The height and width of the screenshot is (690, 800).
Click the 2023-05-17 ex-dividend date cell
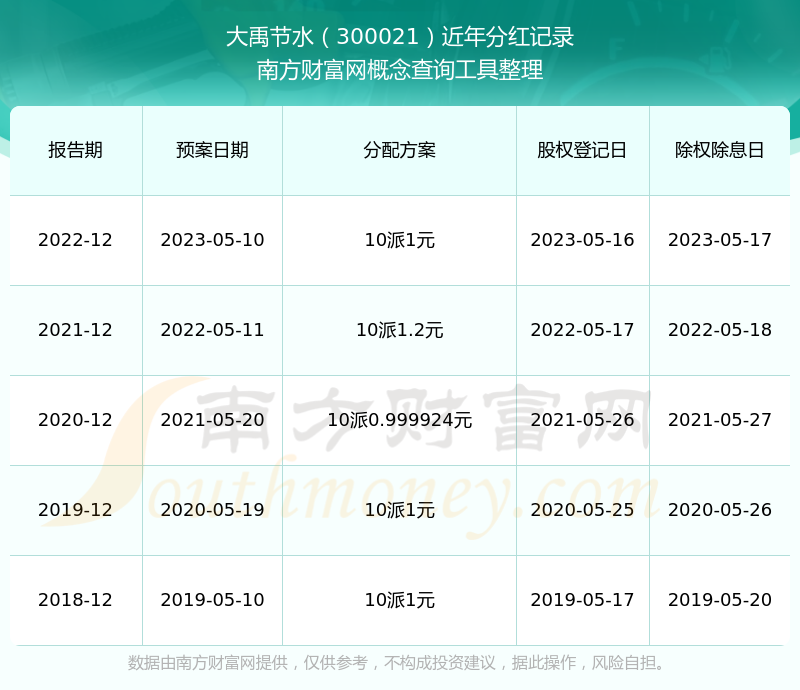pyautogui.click(x=720, y=240)
